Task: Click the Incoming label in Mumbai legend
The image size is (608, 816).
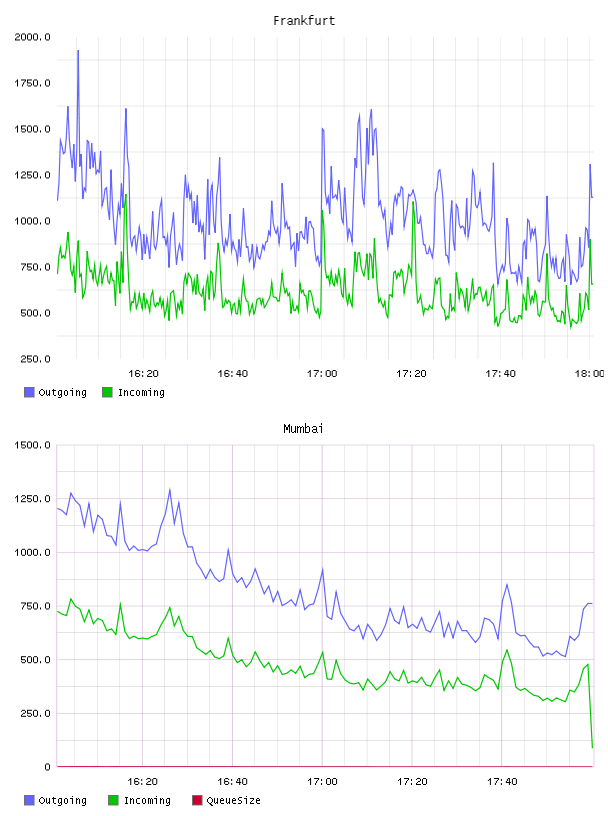Action: coord(147,801)
